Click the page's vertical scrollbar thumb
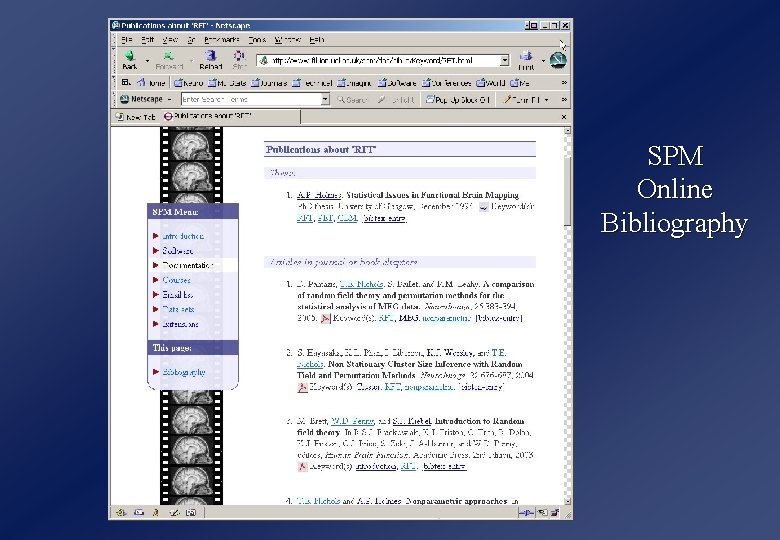780x540 pixels. click(x=568, y=191)
